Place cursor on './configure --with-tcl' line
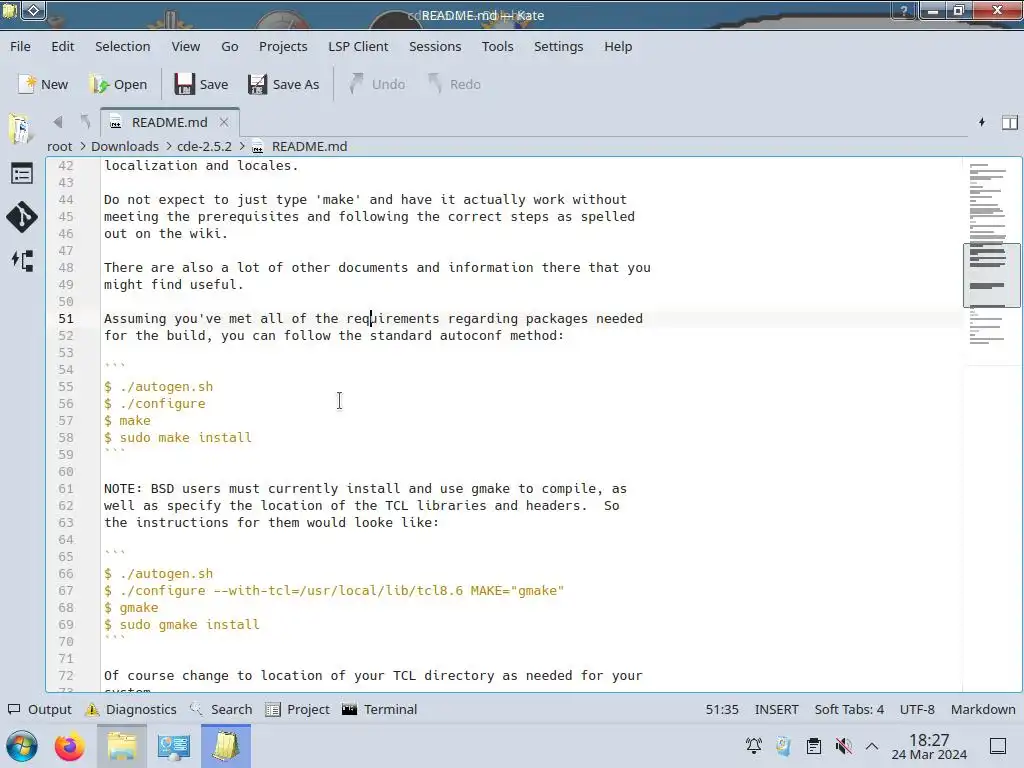Image resolution: width=1024 pixels, height=768 pixels. pyautogui.click(x=334, y=590)
